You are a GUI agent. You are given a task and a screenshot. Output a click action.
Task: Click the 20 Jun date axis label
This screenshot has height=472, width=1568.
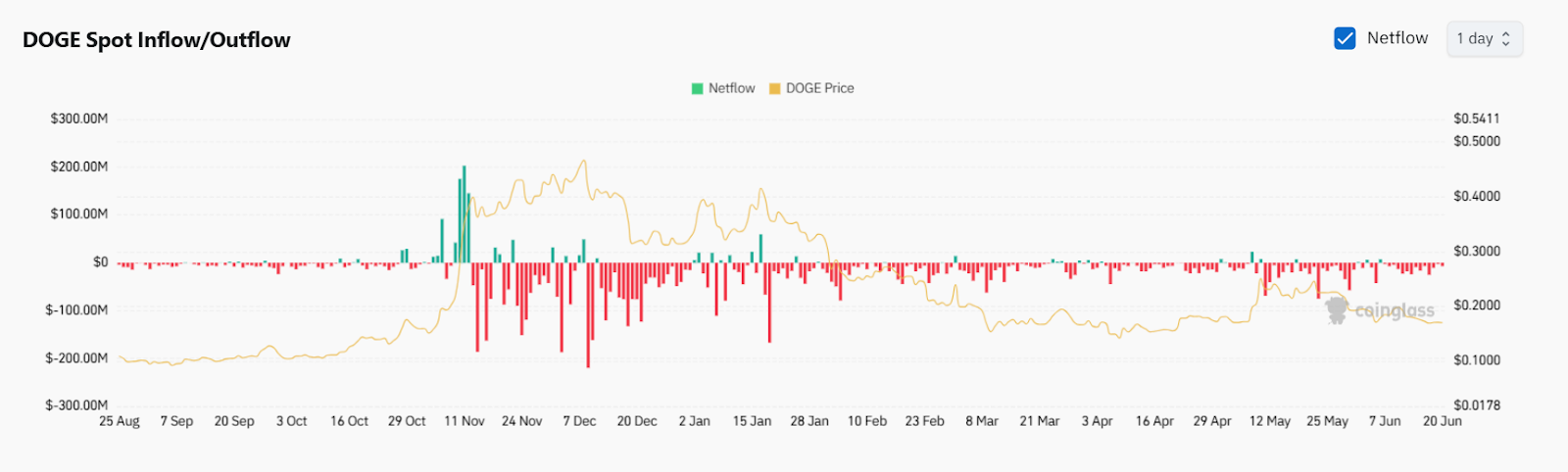coord(1442,421)
